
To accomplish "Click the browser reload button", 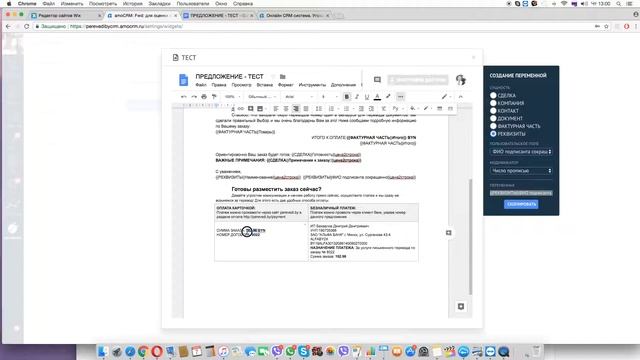I will coord(27,26).
